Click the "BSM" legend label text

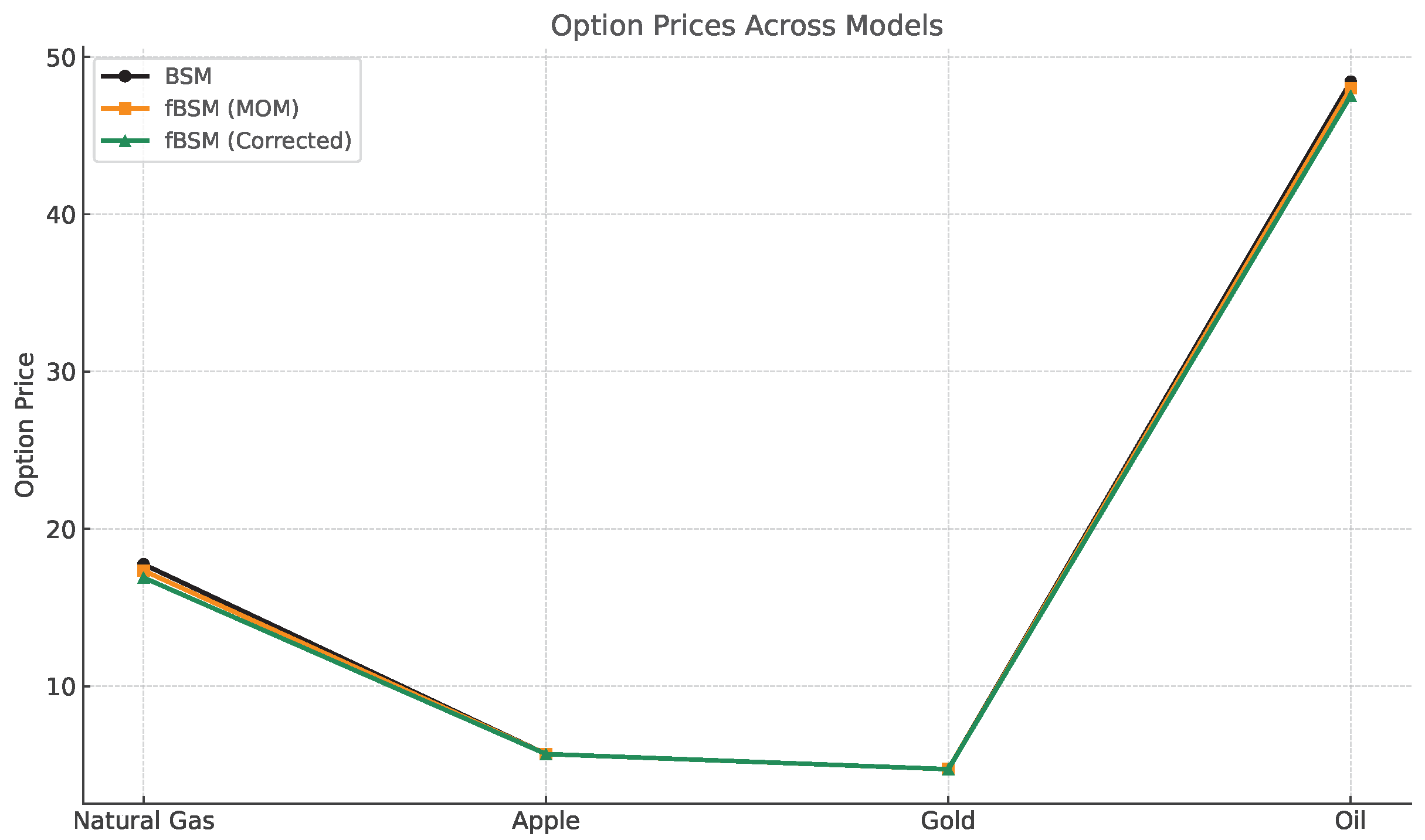pyautogui.click(x=188, y=76)
